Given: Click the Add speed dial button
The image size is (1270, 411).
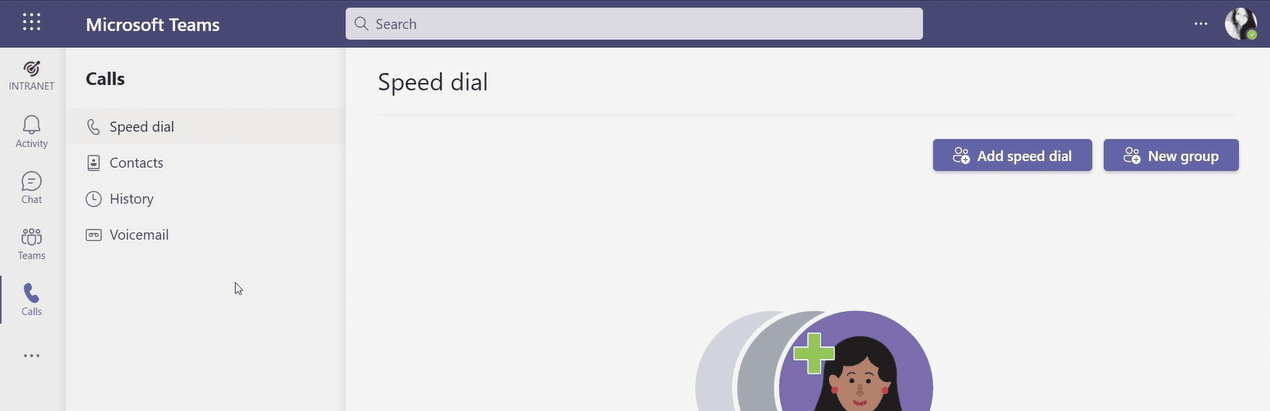Looking at the screenshot, I should [1012, 155].
